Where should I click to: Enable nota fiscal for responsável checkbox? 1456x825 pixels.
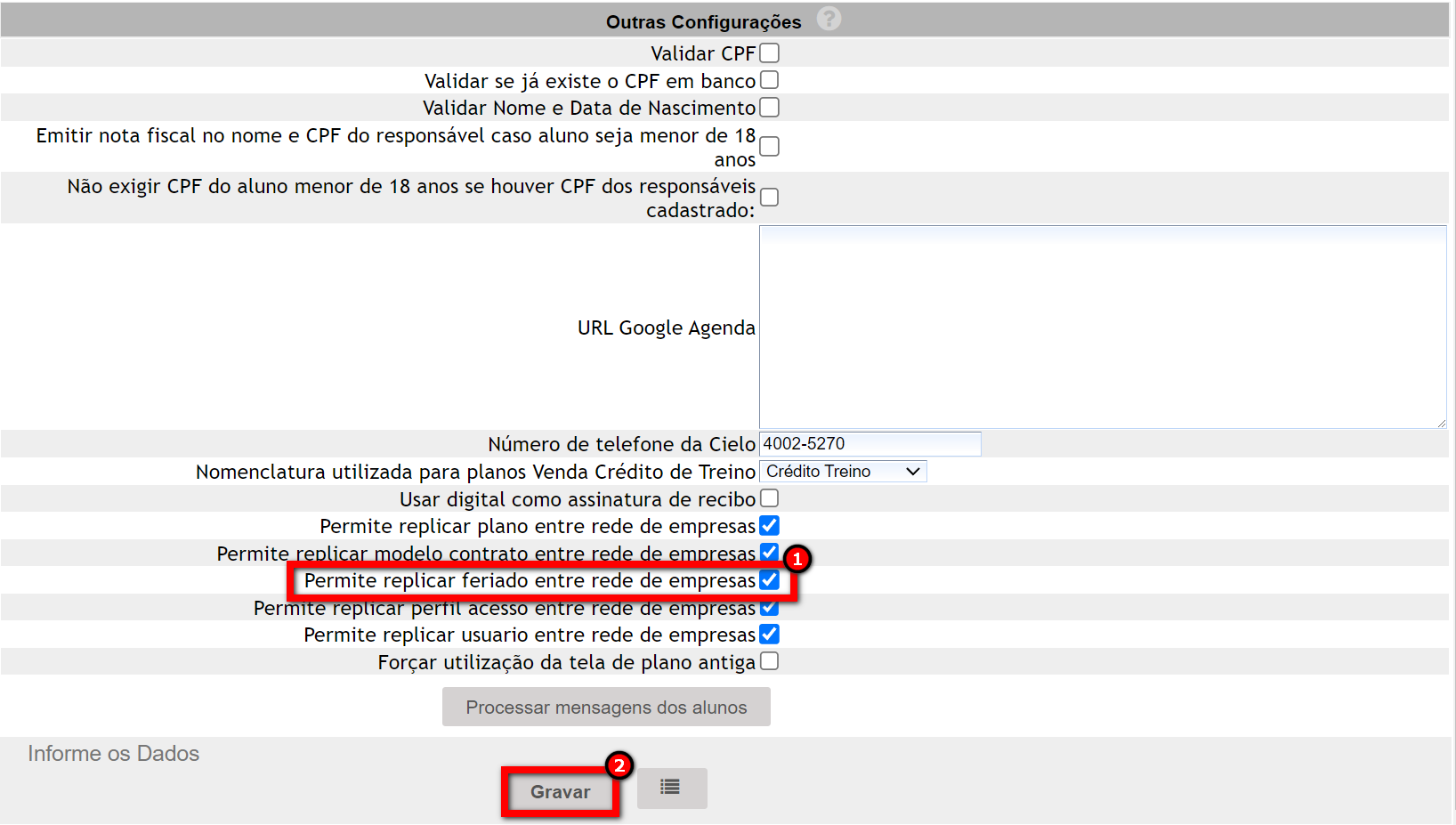(770, 147)
